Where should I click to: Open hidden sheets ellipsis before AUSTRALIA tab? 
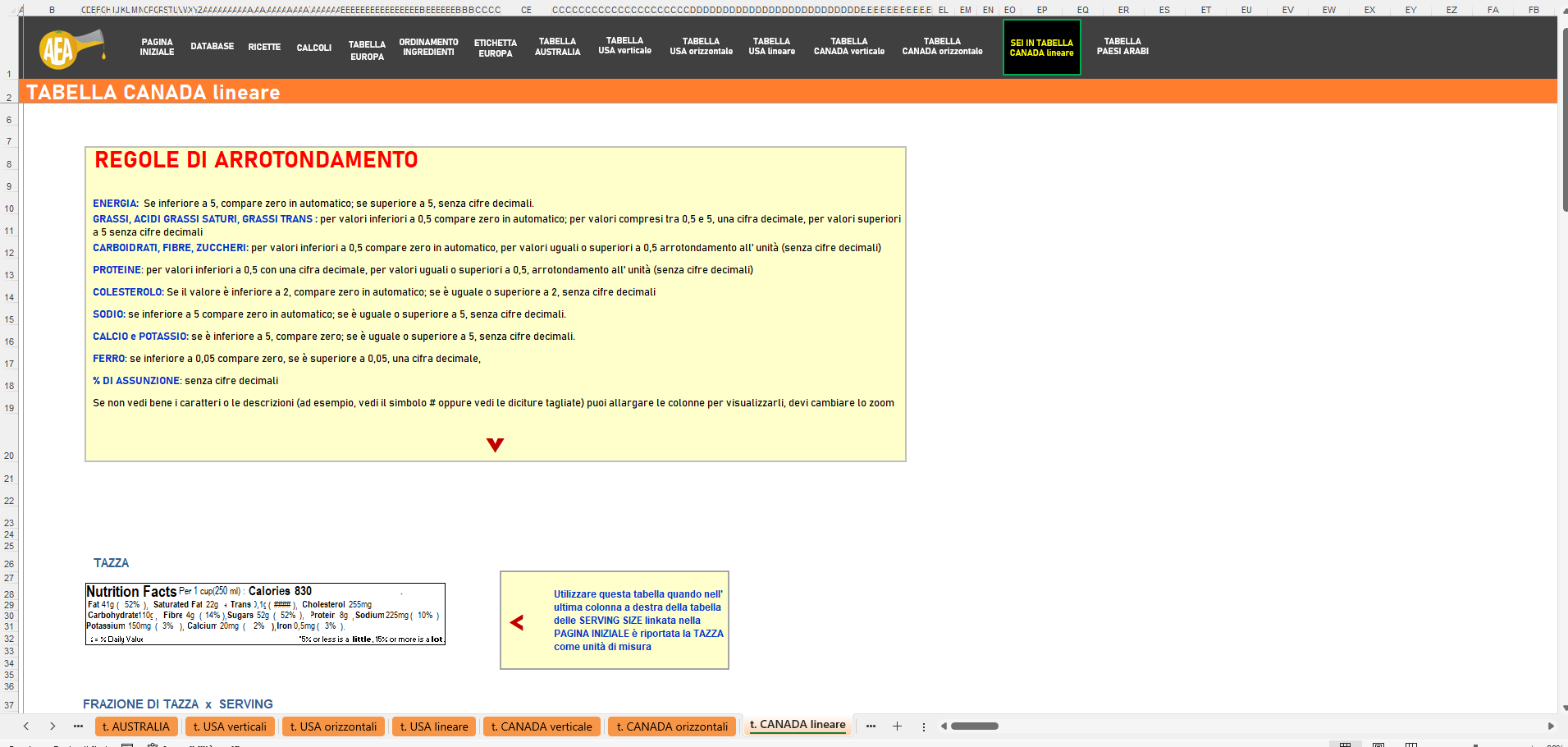[78, 726]
